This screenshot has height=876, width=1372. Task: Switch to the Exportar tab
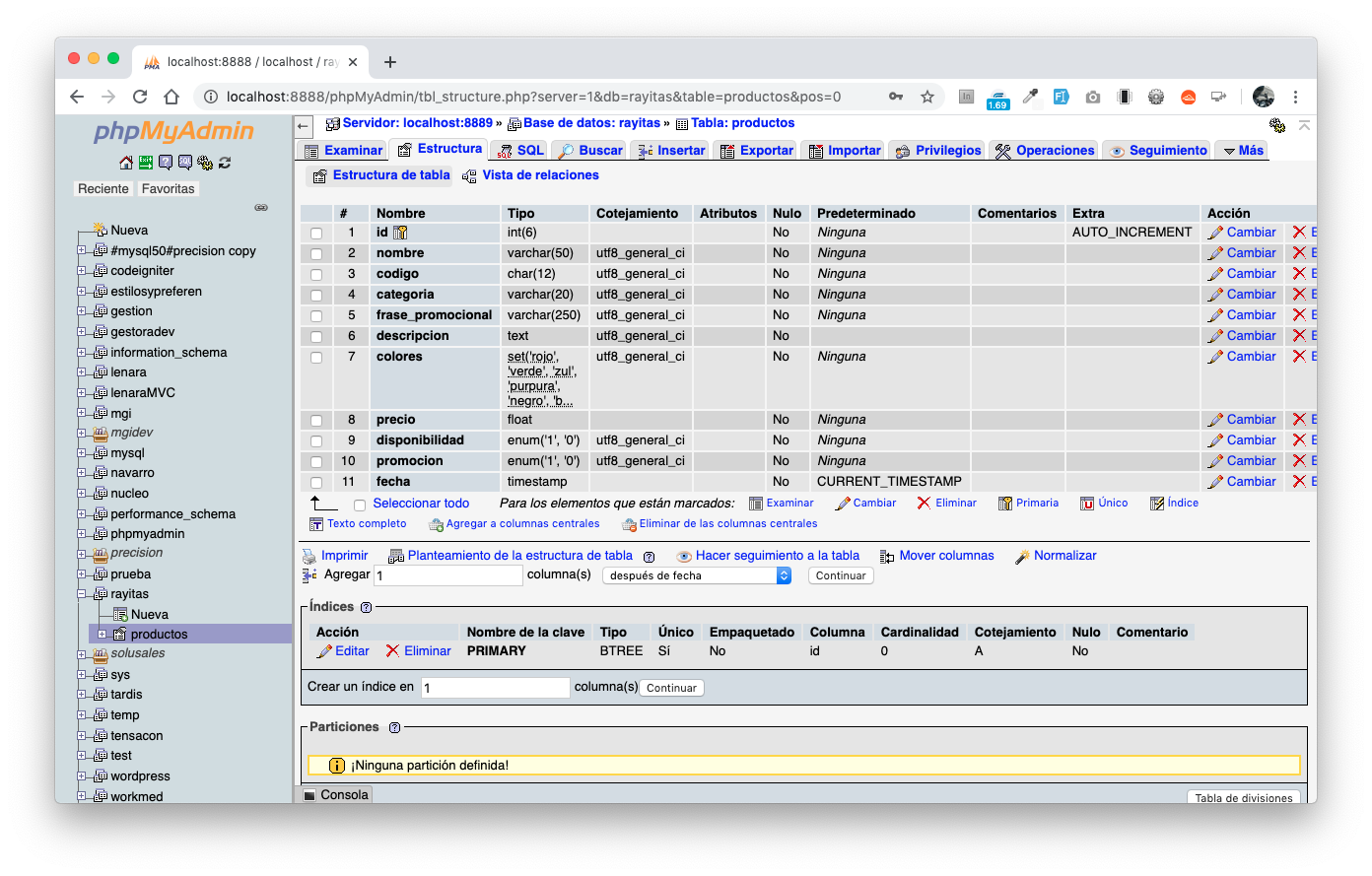(756, 151)
